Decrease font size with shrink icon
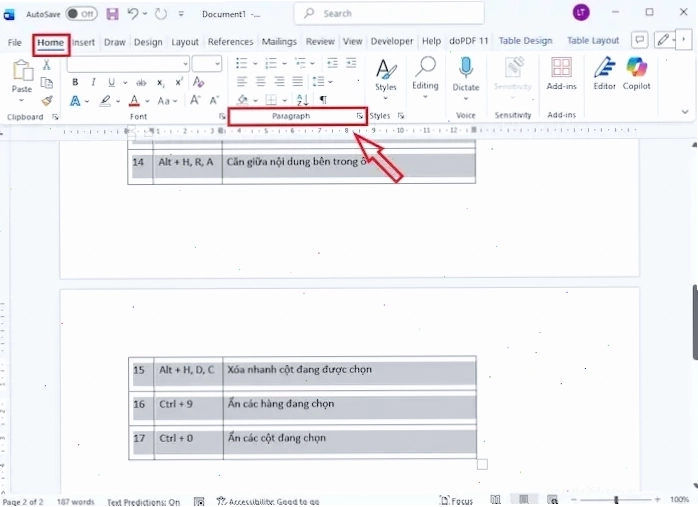This screenshot has height=507, width=698. (x=214, y=101)
